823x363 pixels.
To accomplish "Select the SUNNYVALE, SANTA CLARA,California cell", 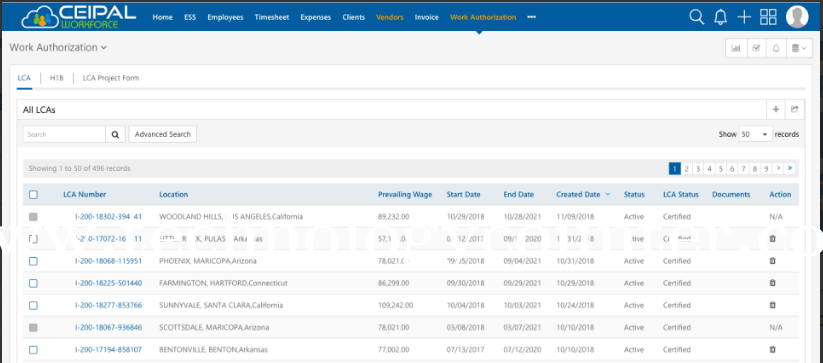I will coord(221,305).
